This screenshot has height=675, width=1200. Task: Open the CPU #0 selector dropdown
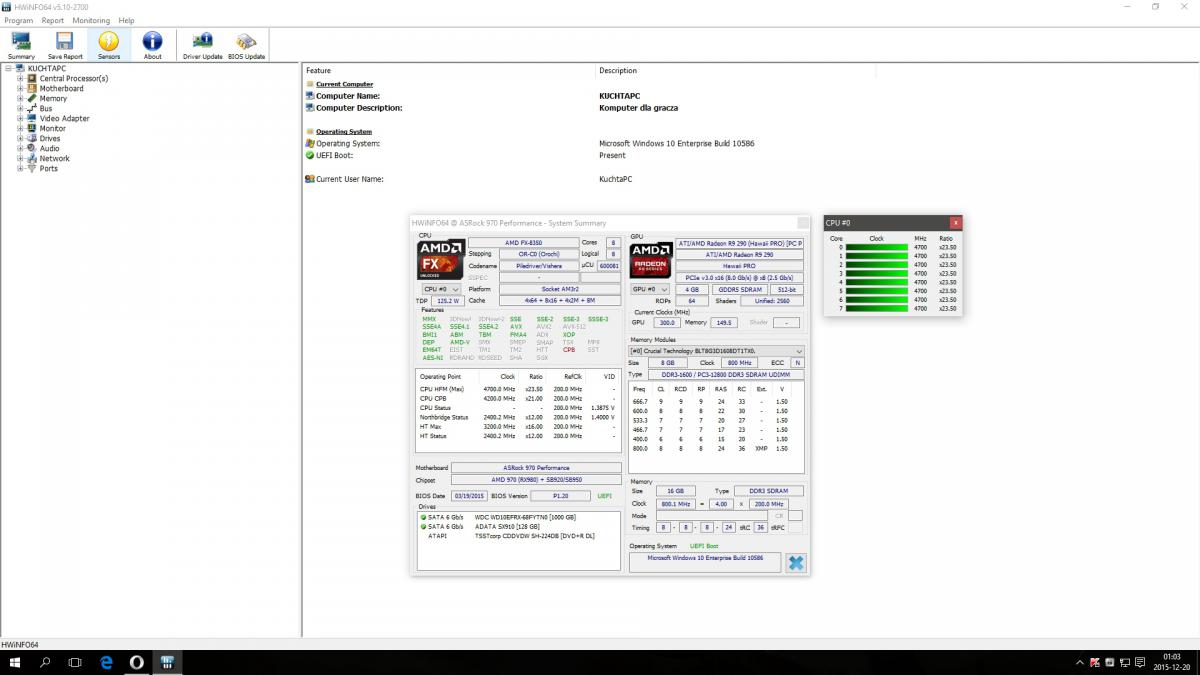(x=439, y=289)
